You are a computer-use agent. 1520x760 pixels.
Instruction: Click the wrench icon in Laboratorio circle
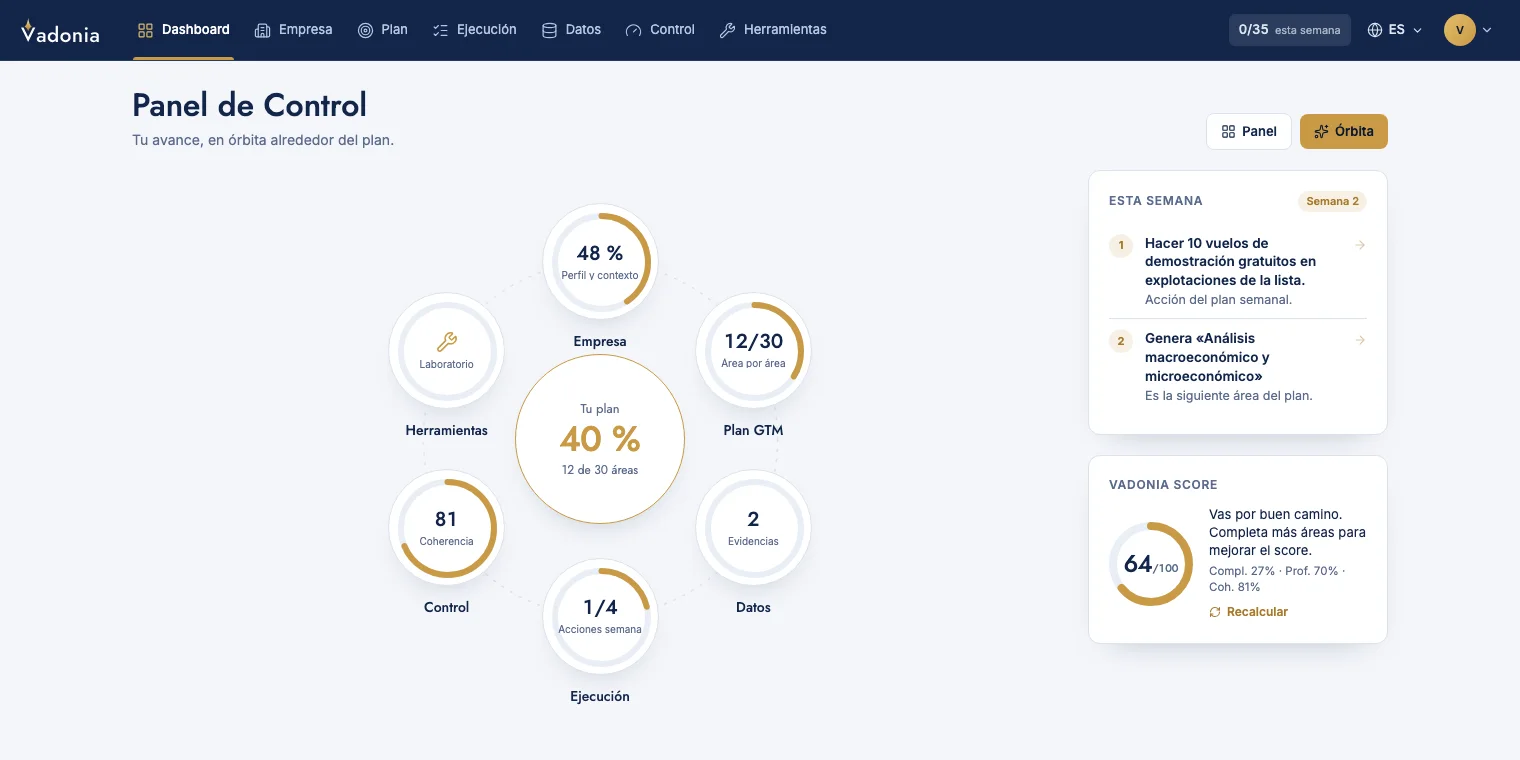click(447, 343)
